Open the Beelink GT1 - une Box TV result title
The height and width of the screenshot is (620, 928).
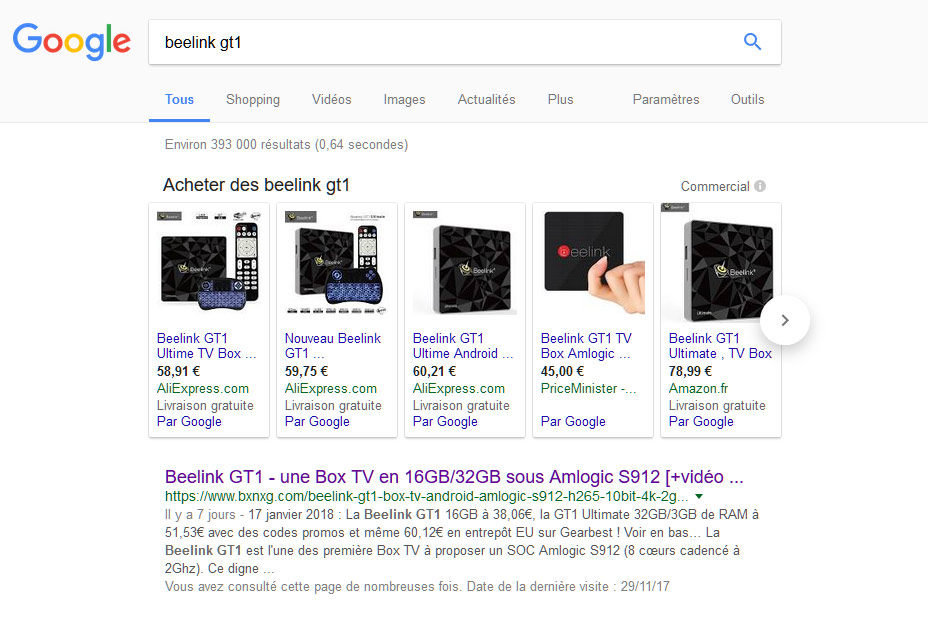(x=454, y=477)
